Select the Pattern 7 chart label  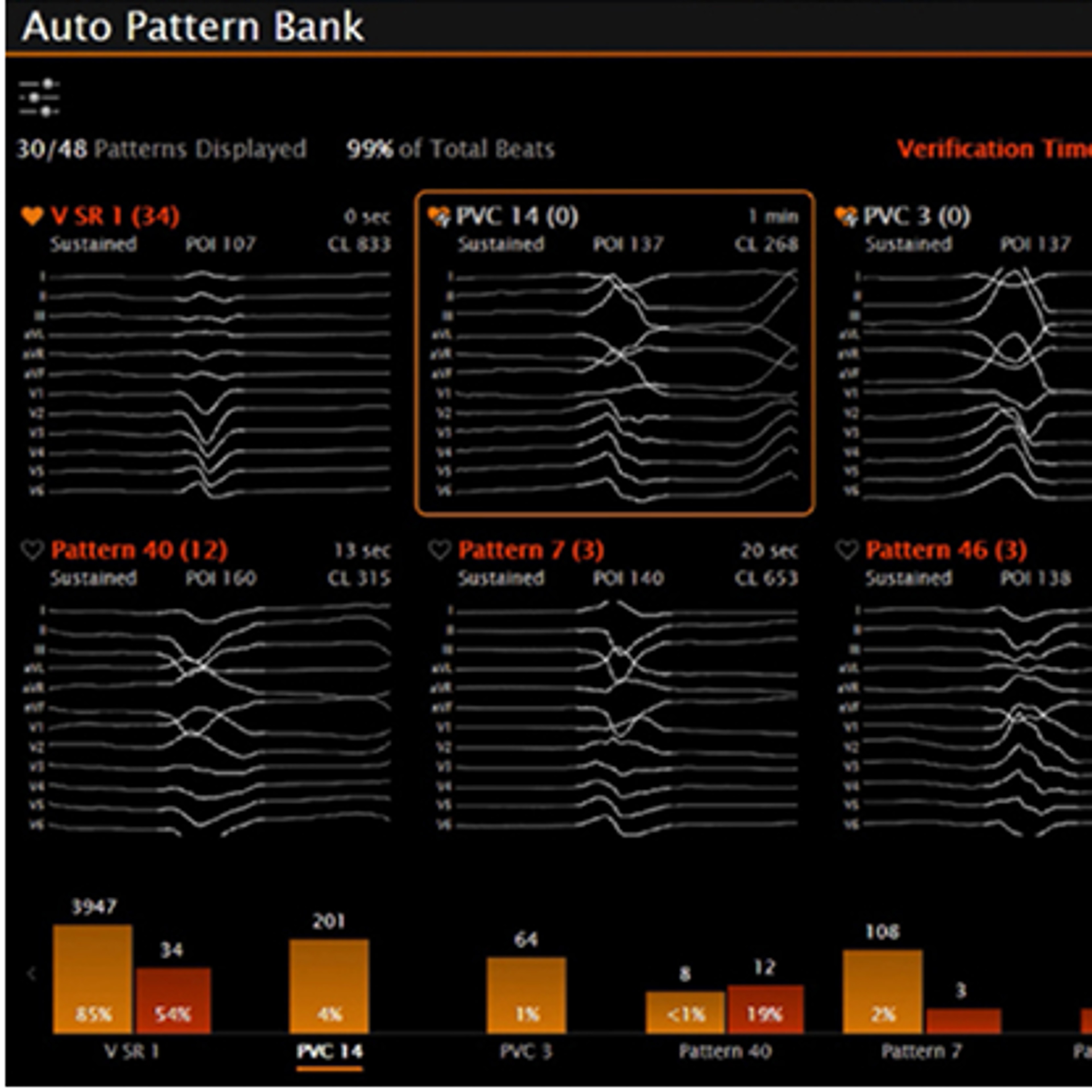click(922, 1051)
